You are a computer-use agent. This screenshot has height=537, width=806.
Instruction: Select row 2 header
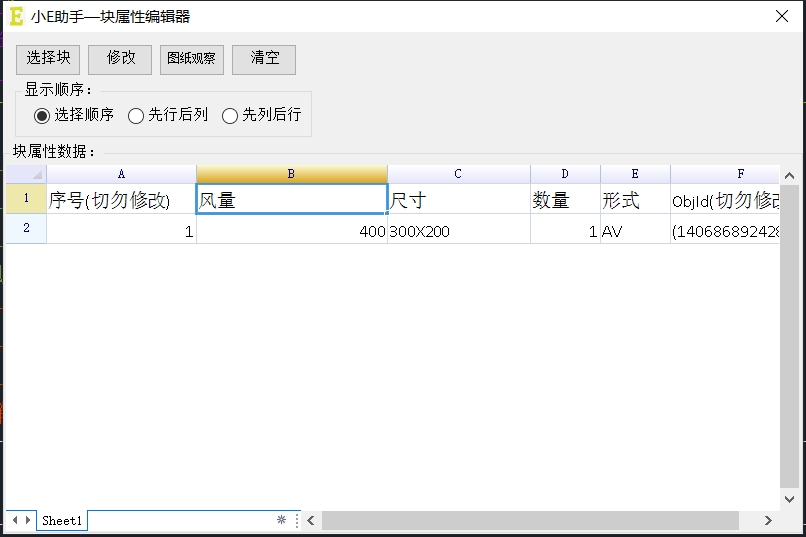click(x=26, y=228)
